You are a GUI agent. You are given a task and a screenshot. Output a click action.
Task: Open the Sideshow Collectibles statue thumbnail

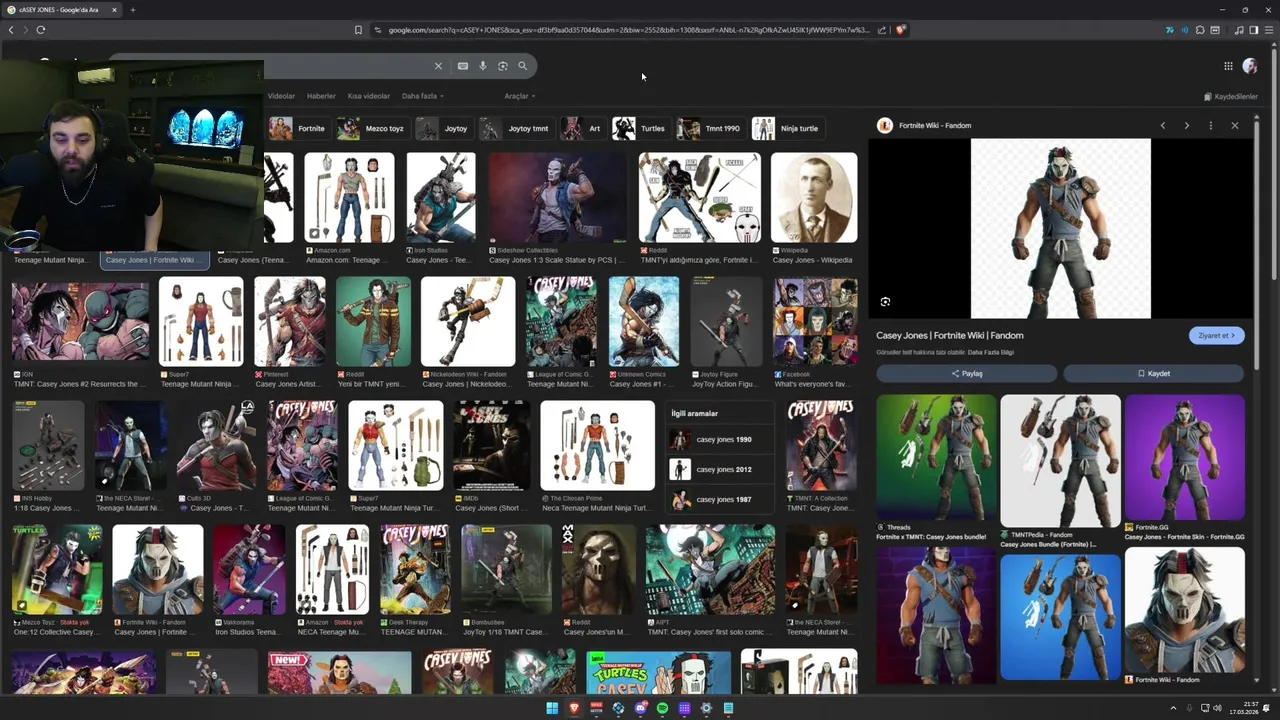558,198
